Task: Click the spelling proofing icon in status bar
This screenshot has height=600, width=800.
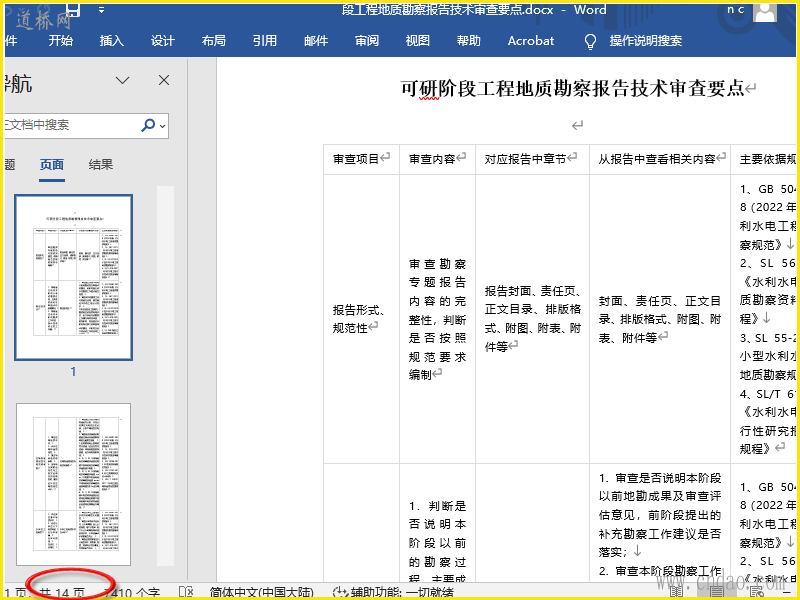Action: (x=186, y=592)
